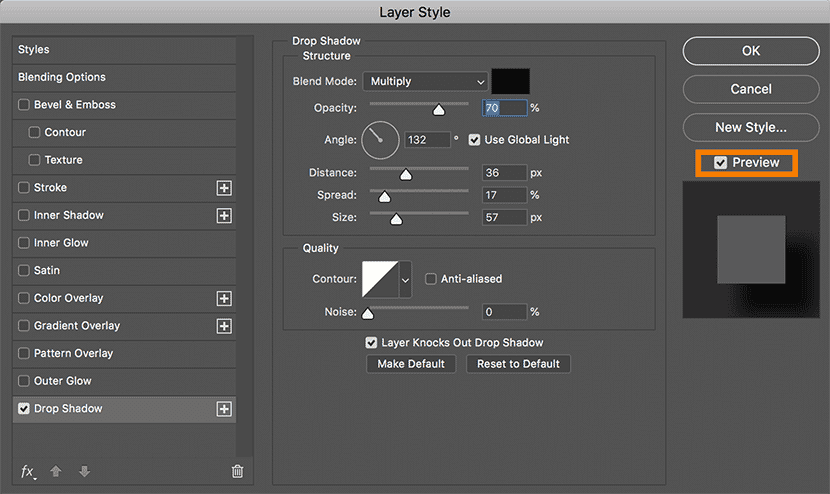
Task: Open the fx effects menu icon
Action: [27, 472]
